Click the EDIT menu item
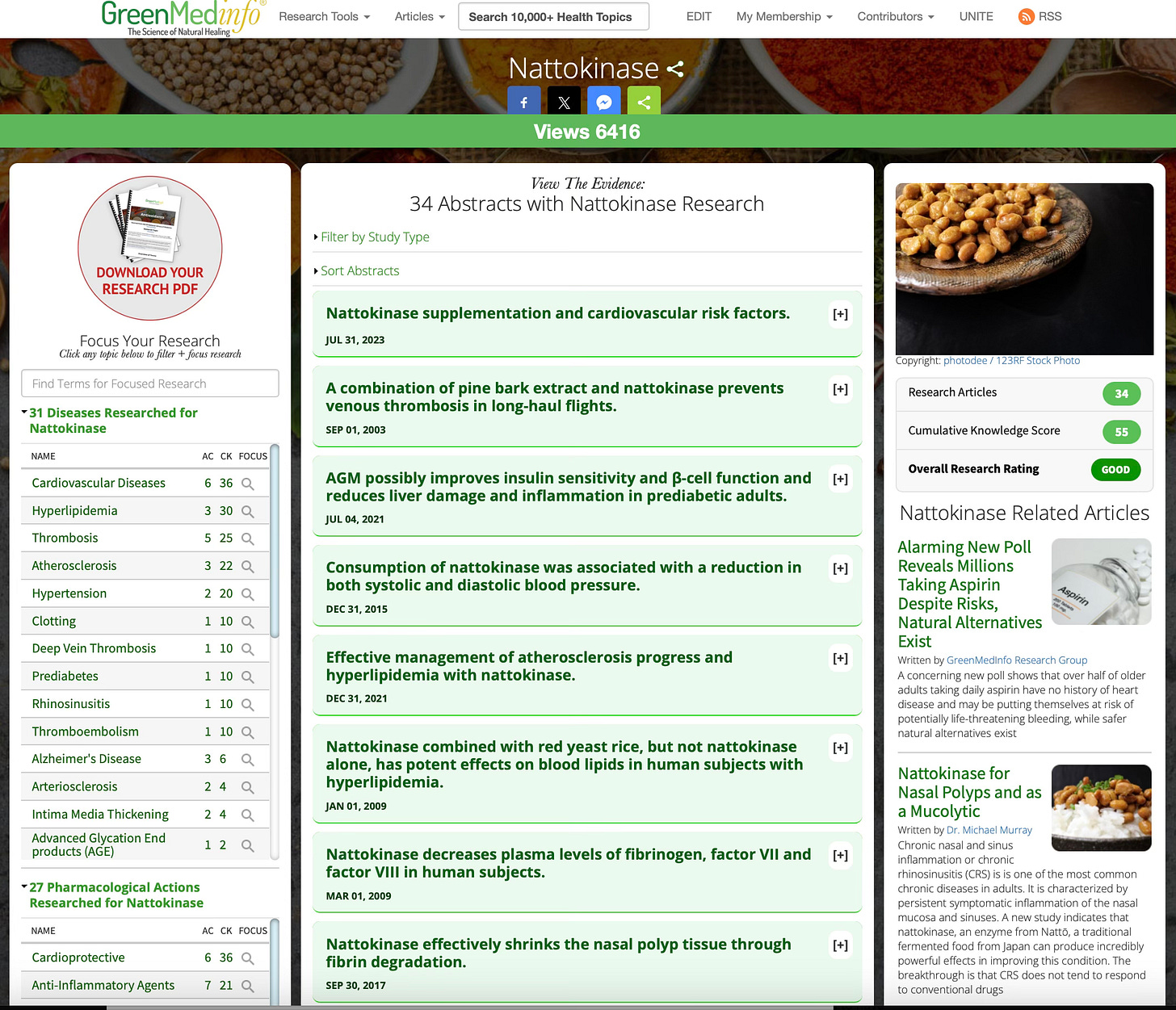 [x=699, y=16]
